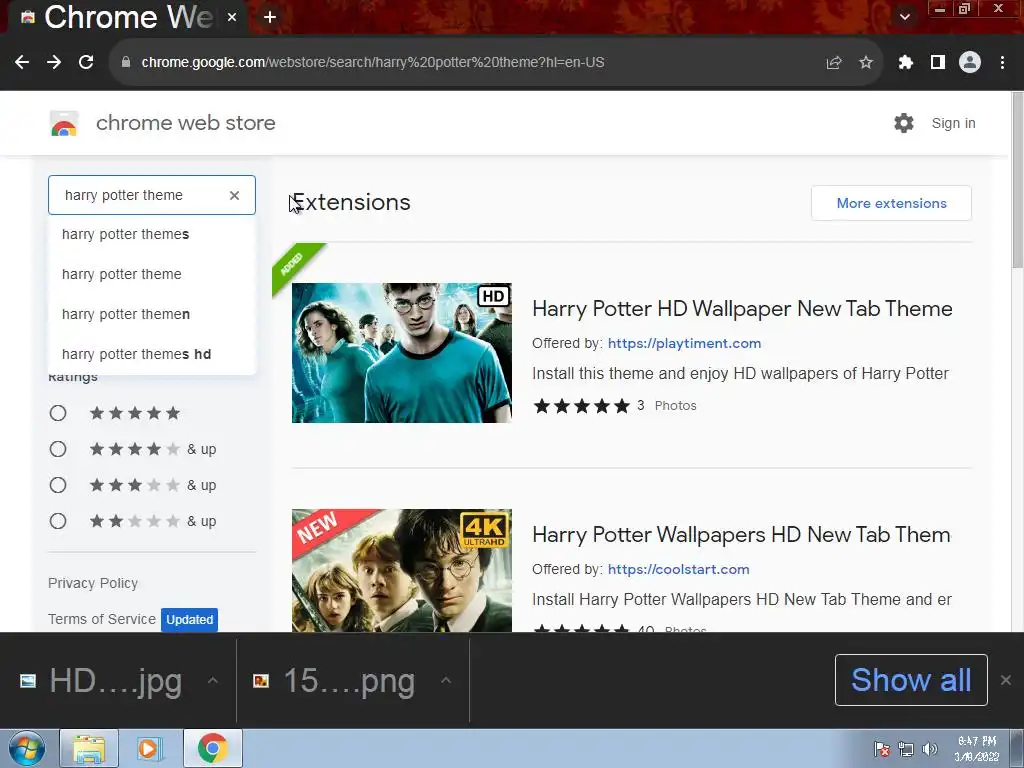Open the downloaded 15 png file
This screenshot has height=768, width=1024.
tap(334, 681)
